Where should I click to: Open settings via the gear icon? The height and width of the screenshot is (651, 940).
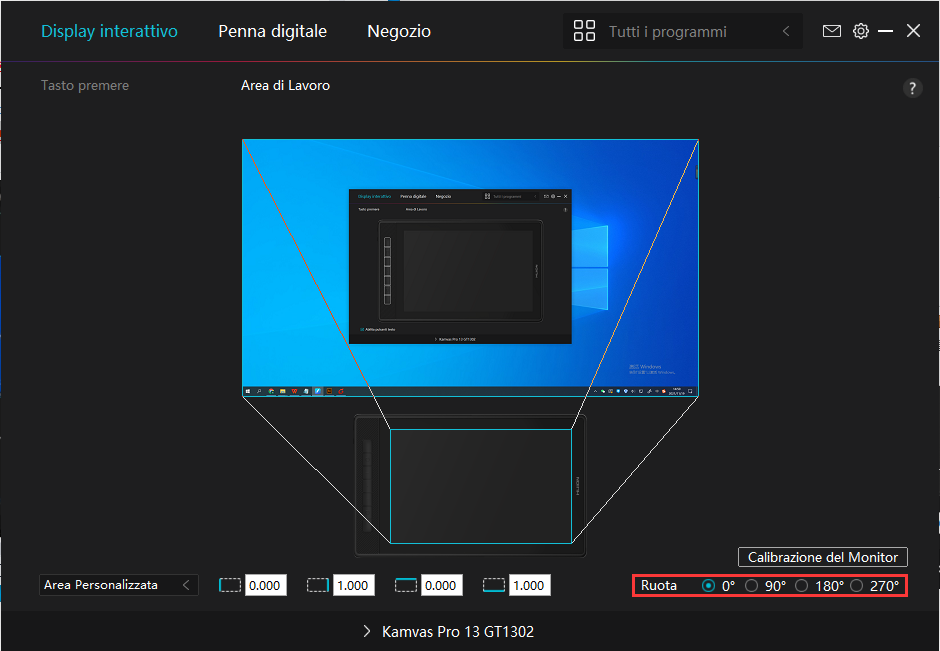(860, 31)
